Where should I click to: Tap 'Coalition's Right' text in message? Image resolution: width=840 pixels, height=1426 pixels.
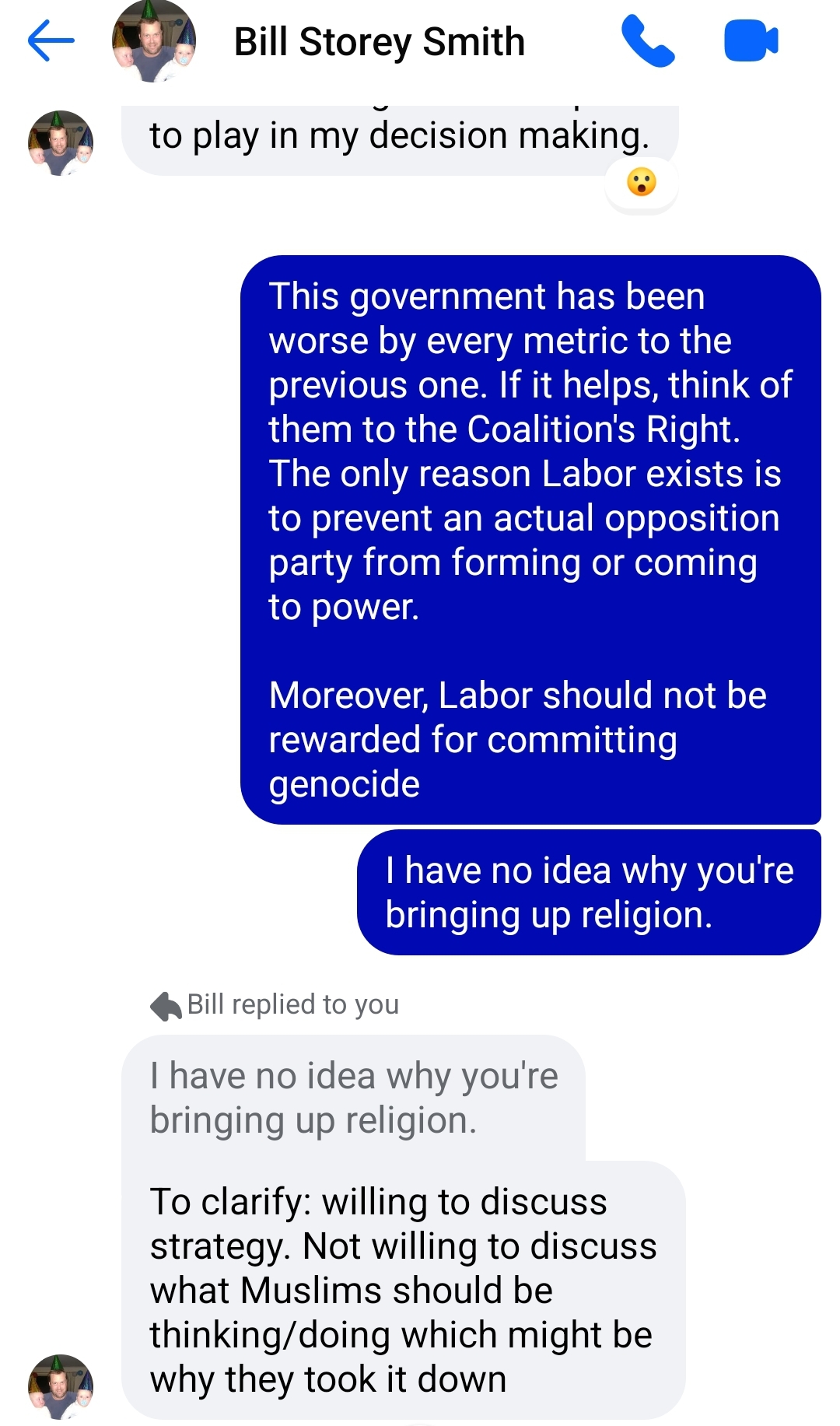(604, 429)
